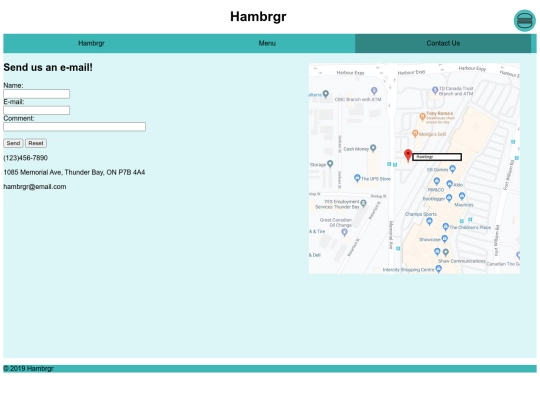Click the TD Canada Trust marker on map
The width and height of the screenshot is (540, 405).
435,90
